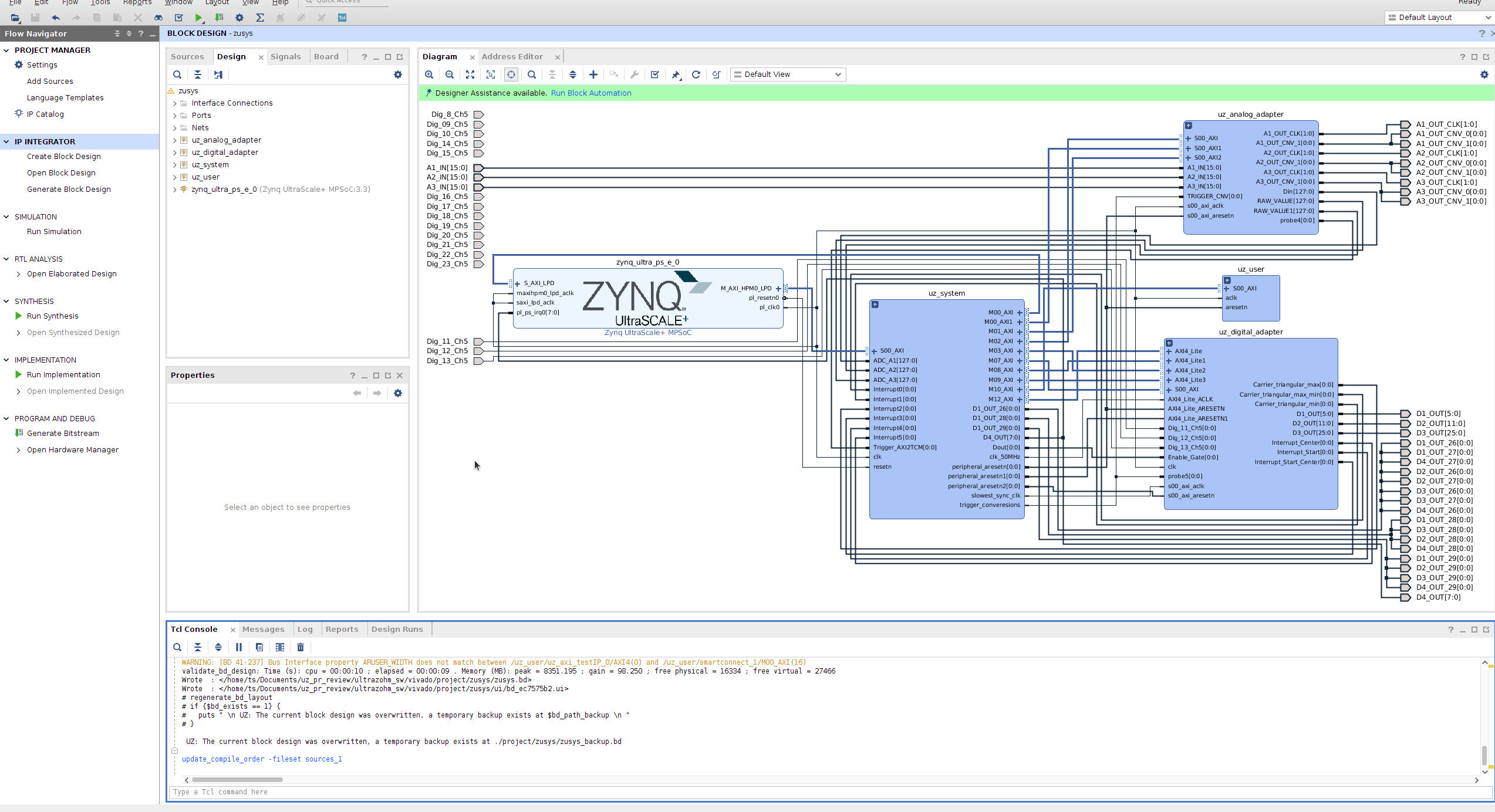1495x812 pixels.
Task: Click the Validate Design icon
Action: (x=654, y=75)
